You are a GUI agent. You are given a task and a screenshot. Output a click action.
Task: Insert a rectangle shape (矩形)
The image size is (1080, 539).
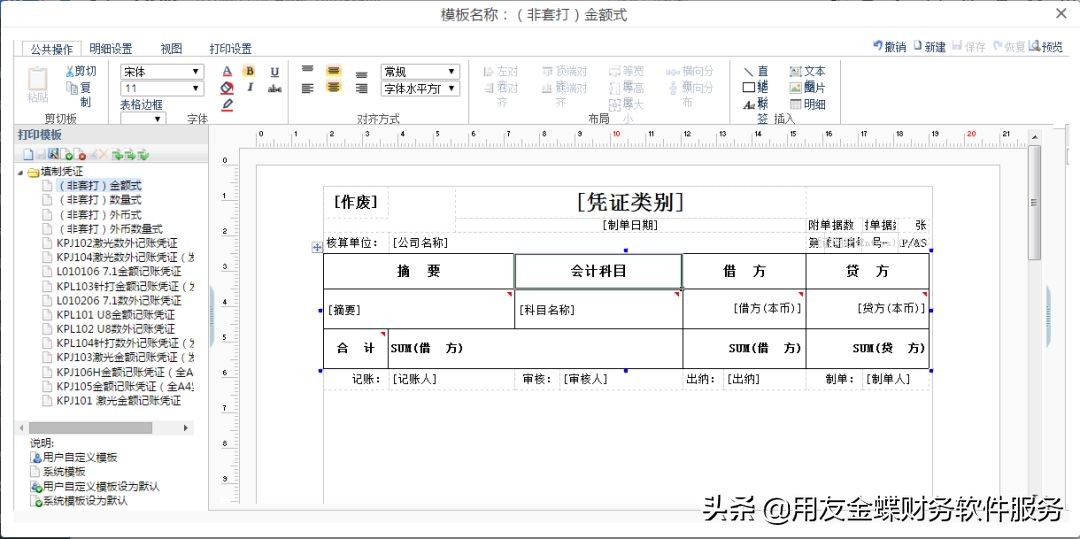pyautogui.click(x=756, y=87)
